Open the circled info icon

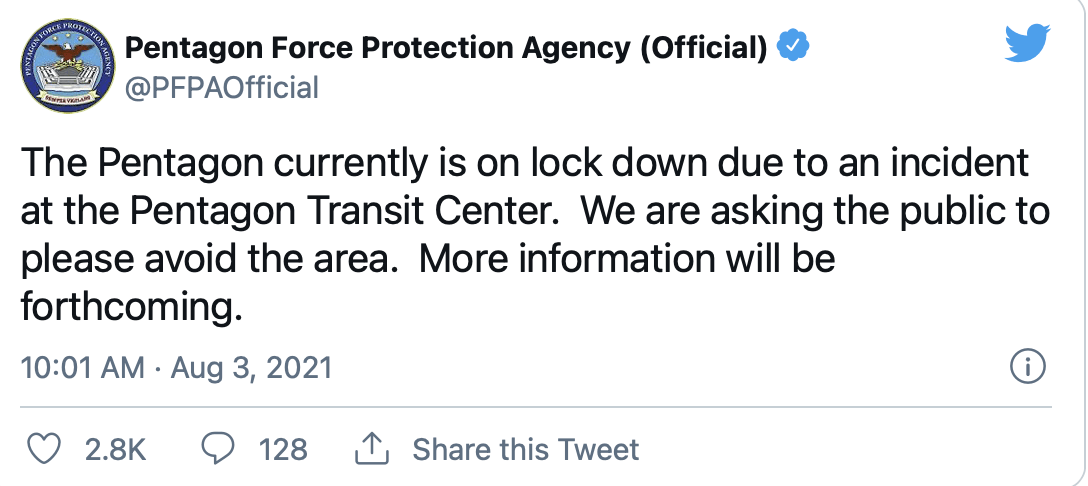tap(1027, 367)
